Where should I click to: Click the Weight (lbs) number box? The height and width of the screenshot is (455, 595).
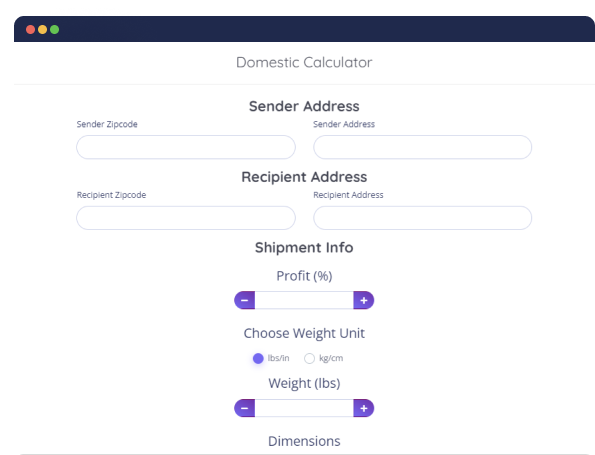click(x=304, y=408)
